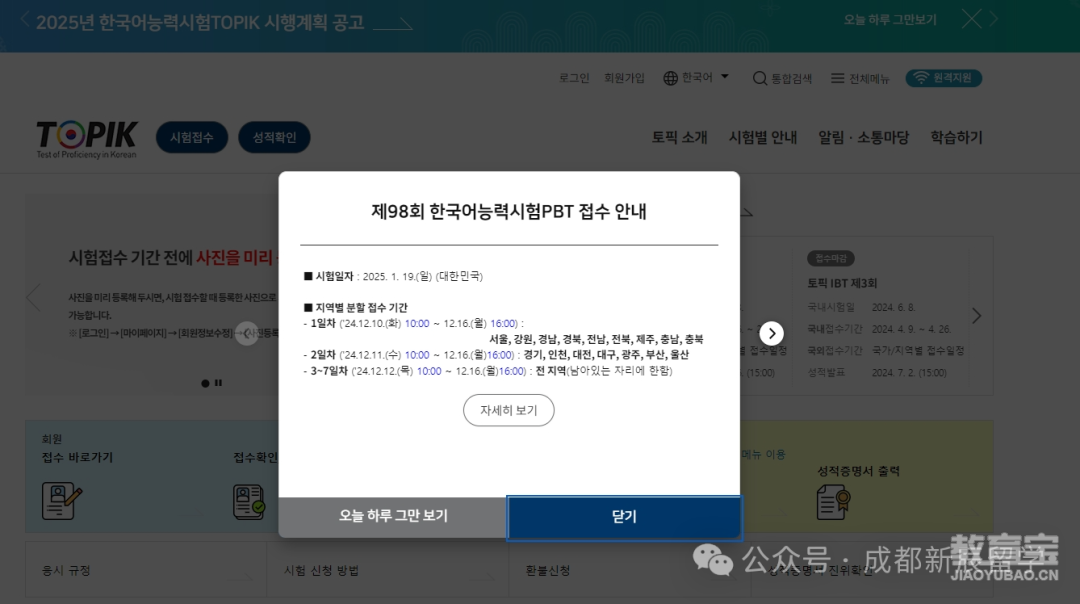Click the popup title 제98회 한국어능력시험PBT 접수 안내

click(508, 211)
